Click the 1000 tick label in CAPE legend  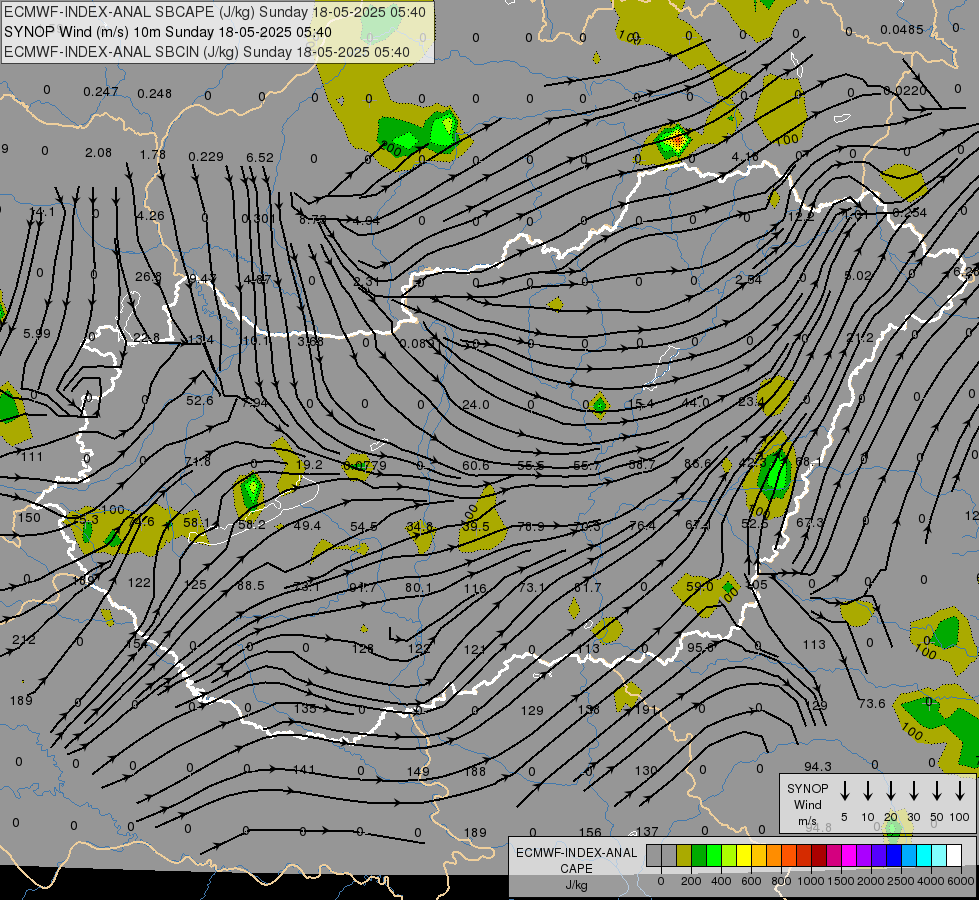(x=811, y=881)
